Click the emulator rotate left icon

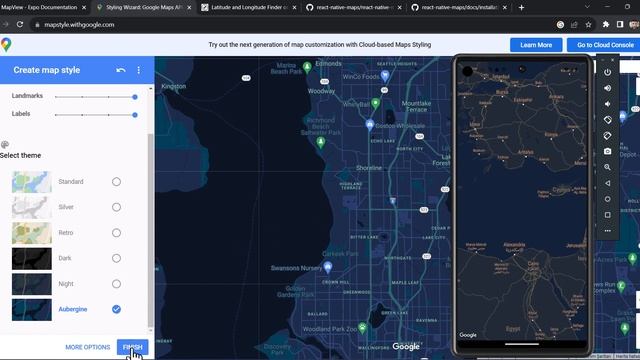pos(607,120)
